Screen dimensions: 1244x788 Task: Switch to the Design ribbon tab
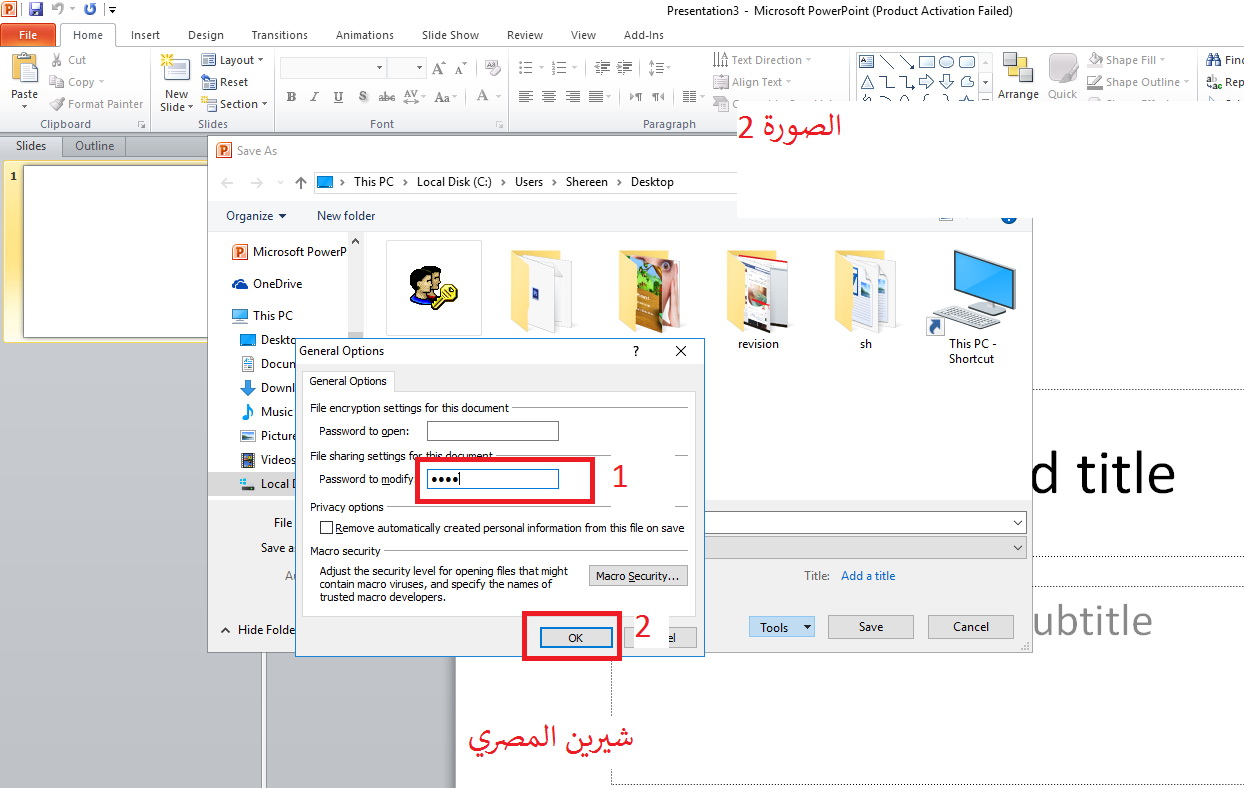[x=206, y=35]
